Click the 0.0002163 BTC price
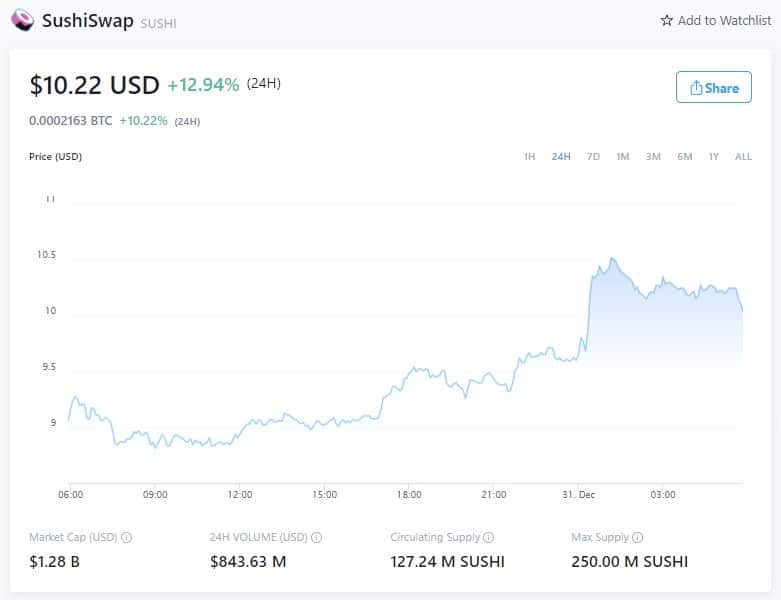Viewport: 781px width, 600px height. [x=71, y=120]
